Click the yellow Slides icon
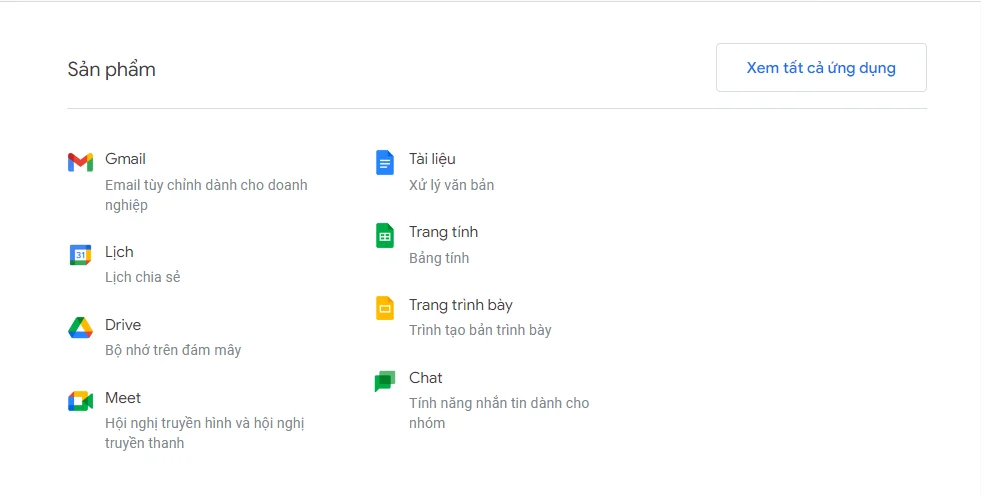The image size is (981, 497). pos(385,308)
